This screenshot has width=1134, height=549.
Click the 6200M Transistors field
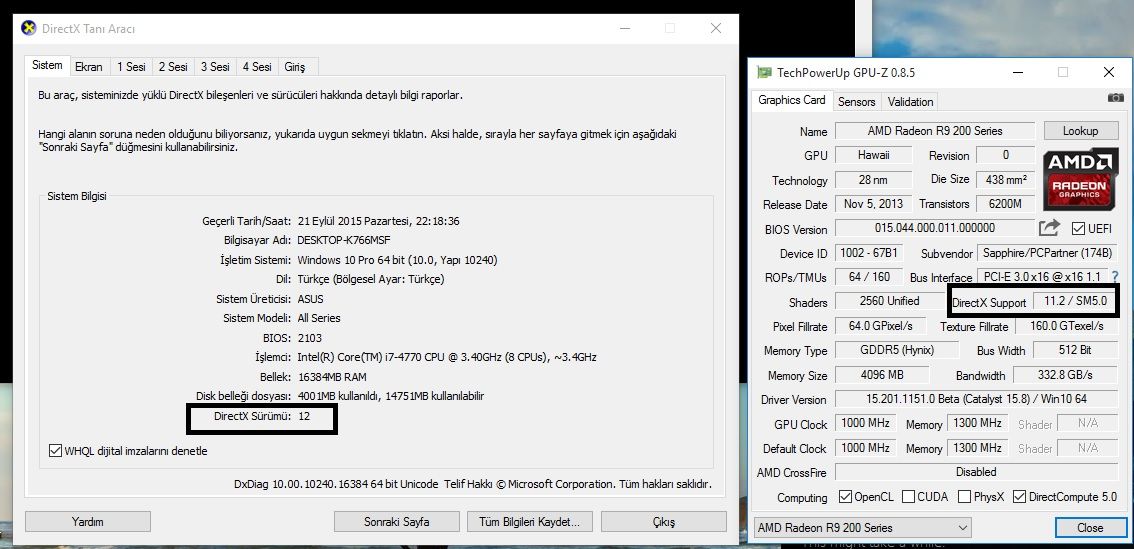tap(1005, 204)
